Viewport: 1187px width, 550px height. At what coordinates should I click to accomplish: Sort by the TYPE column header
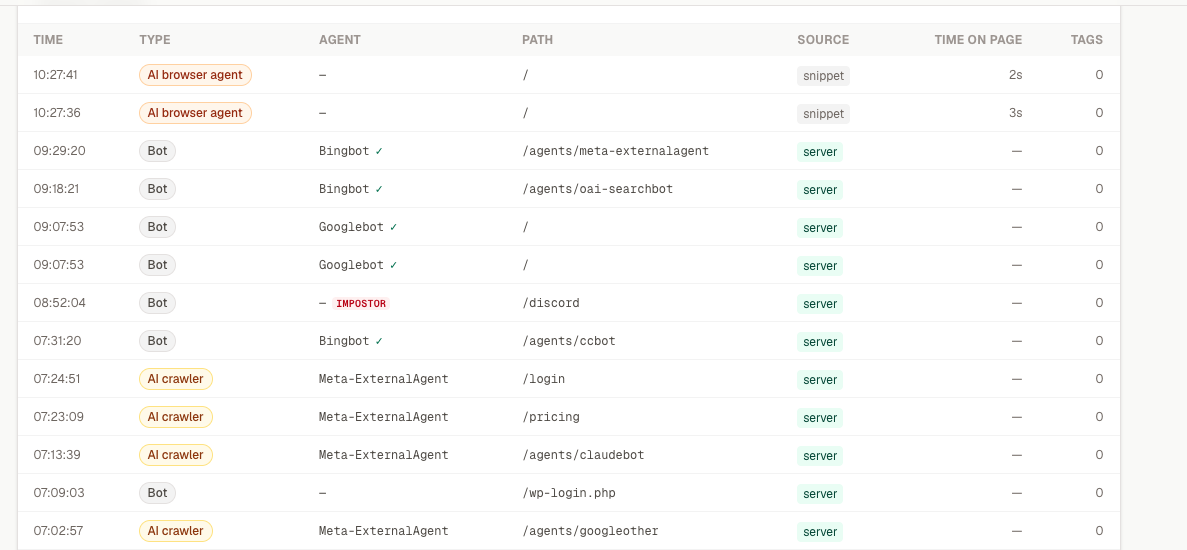[155, 39]
